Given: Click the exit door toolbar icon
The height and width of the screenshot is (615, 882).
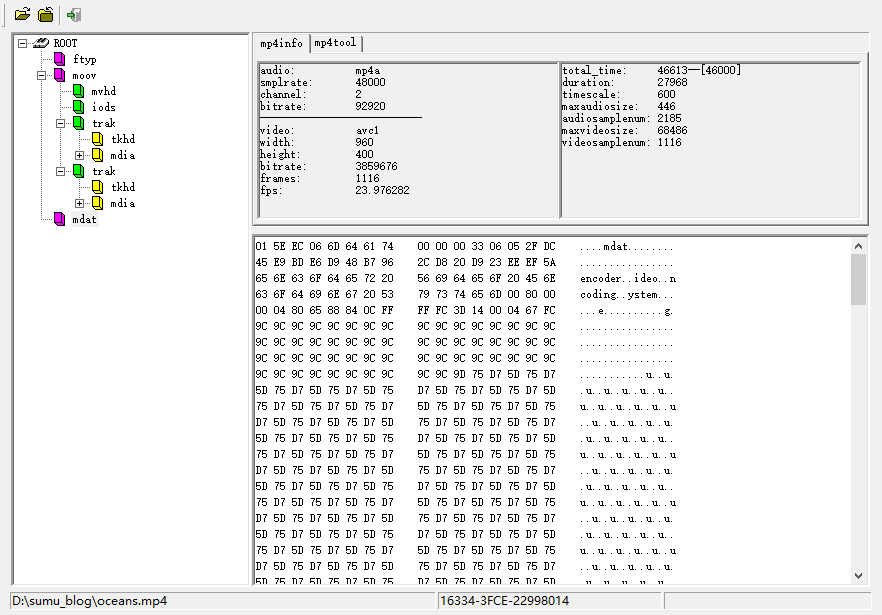Looking at the screenshot, I should pyautogui.click(x=74, y=15).
